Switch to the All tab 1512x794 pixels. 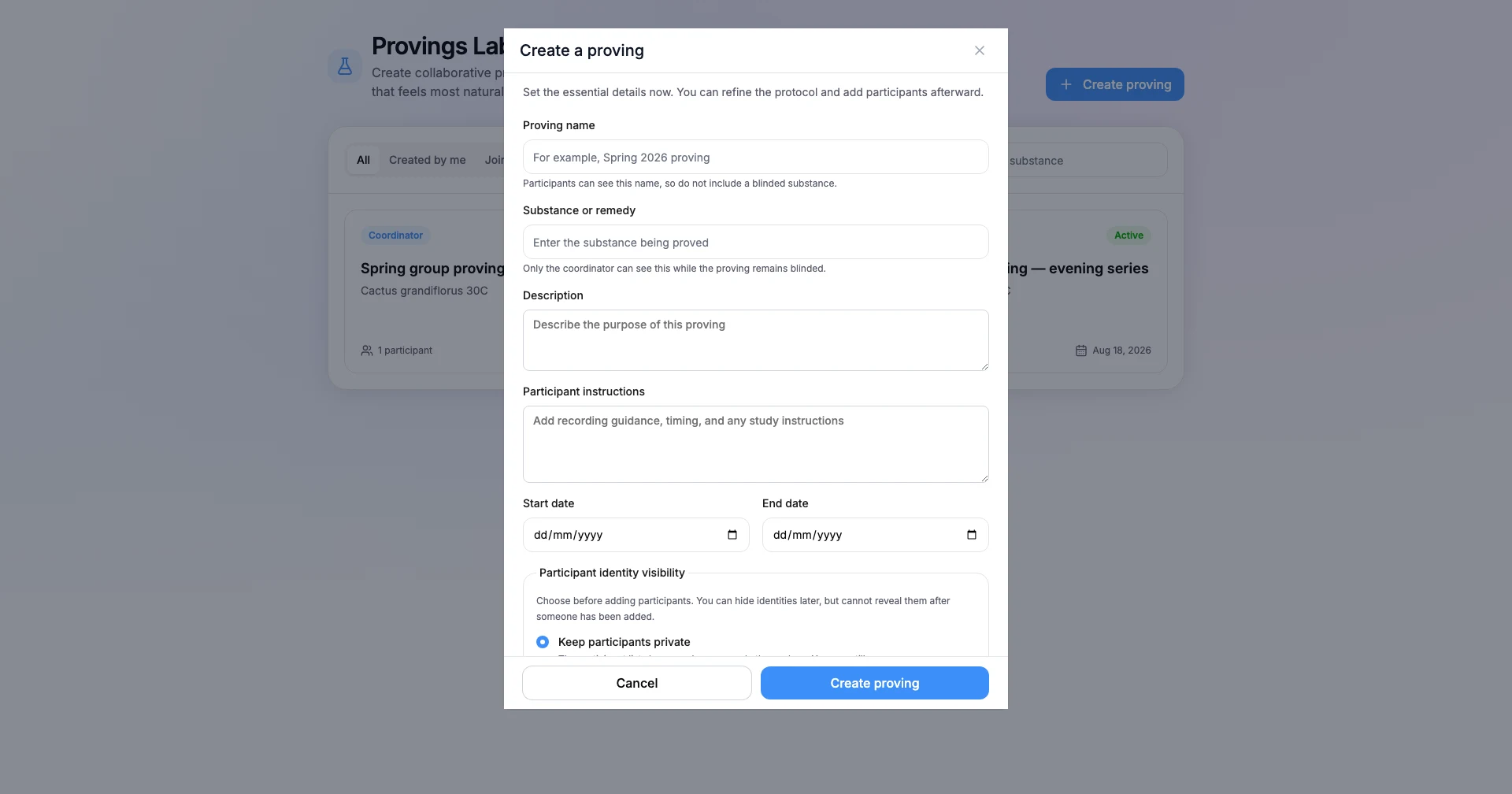pyautogui.click(x=363, y=160)
